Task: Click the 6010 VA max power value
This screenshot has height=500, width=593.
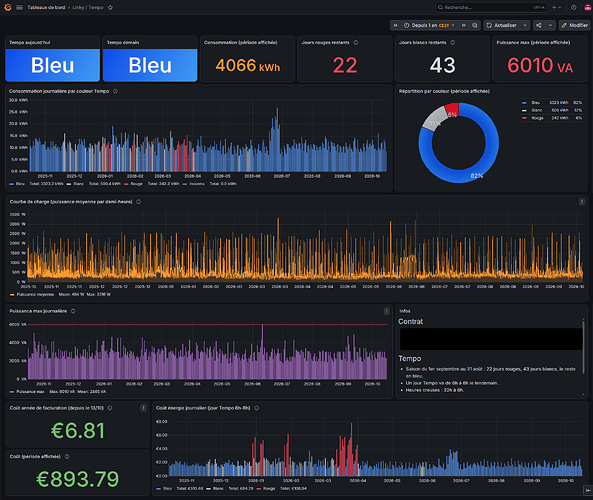Action: coord(540,65)
